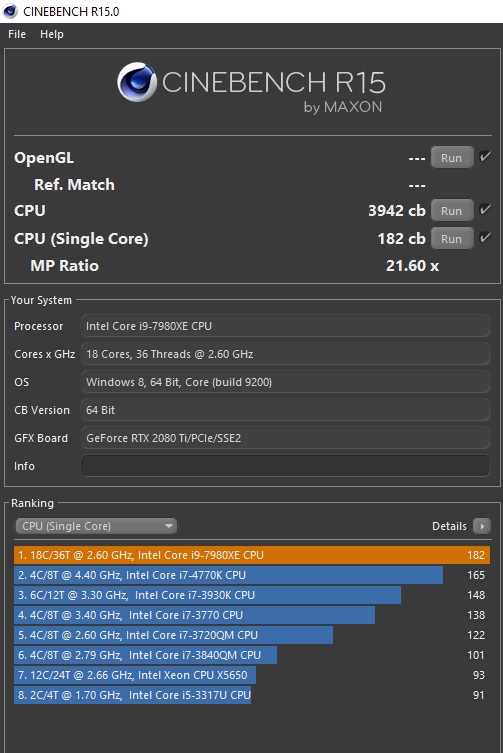Select the Core i7-3930K ranking bar
Screen dimensions: 503x753
point(207,595)
